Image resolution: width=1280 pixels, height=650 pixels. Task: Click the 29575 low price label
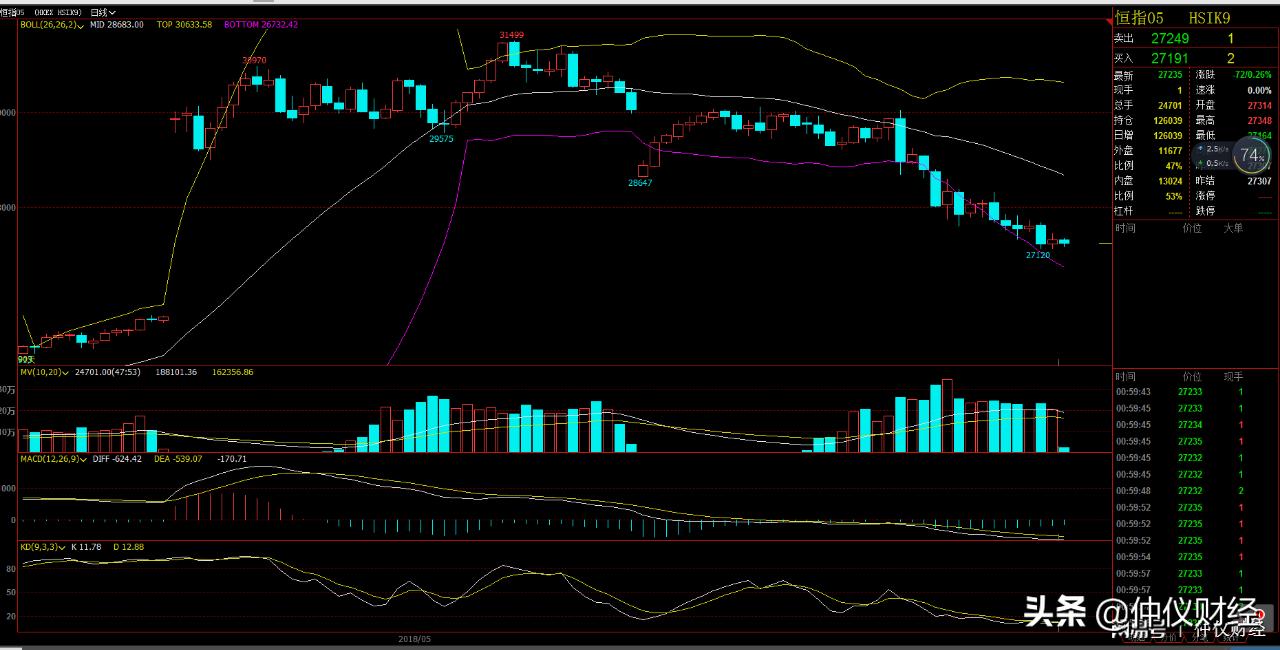coord(441,139)
